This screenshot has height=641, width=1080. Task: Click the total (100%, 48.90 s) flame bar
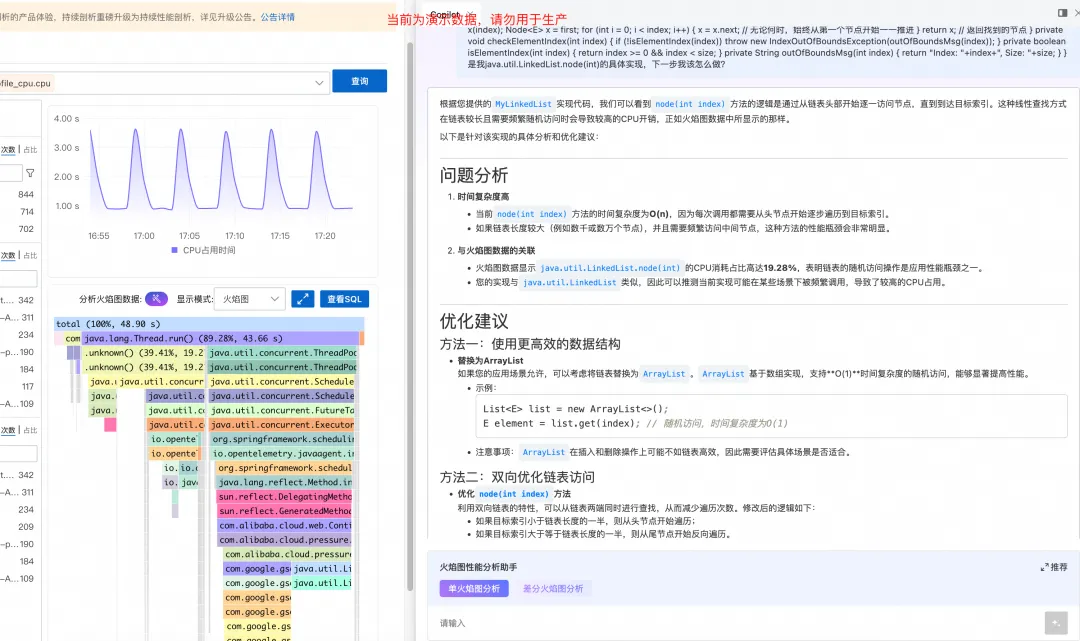(209, 324)
